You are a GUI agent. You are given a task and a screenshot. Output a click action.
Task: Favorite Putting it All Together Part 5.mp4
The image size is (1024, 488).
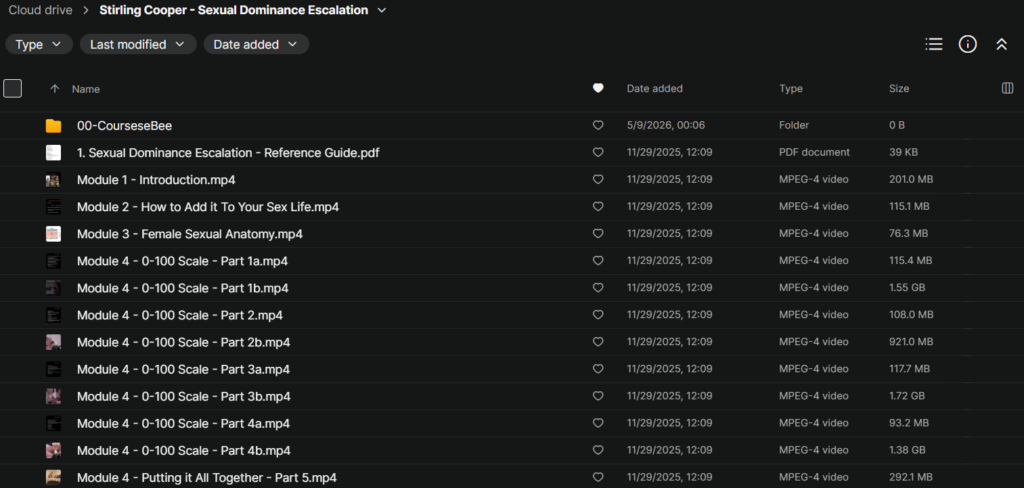[598, 478]
